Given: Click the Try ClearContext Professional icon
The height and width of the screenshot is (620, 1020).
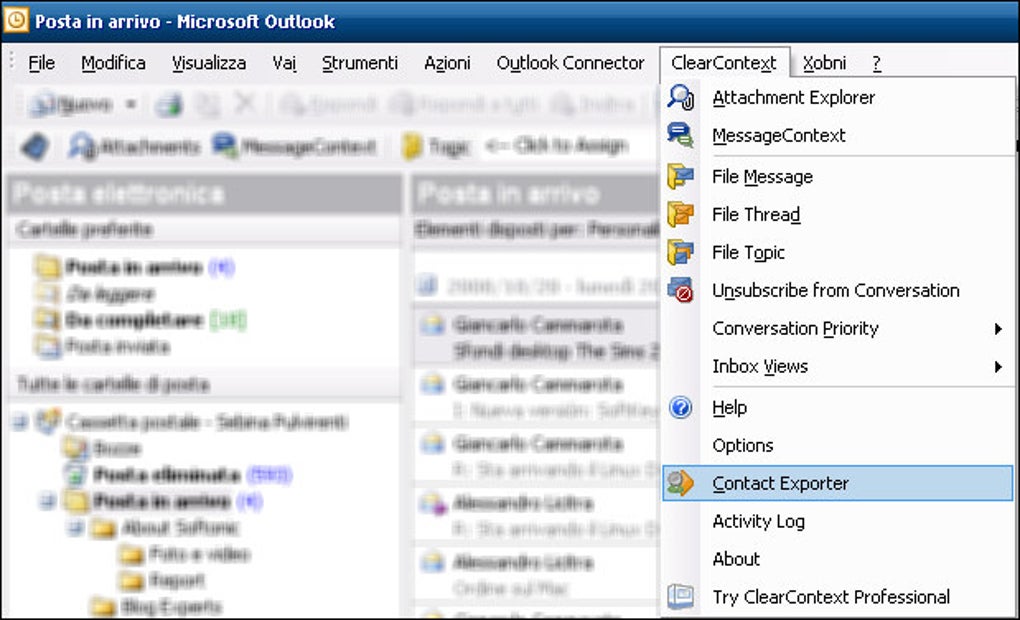Looking at the screenshot, I should point(682,596).
